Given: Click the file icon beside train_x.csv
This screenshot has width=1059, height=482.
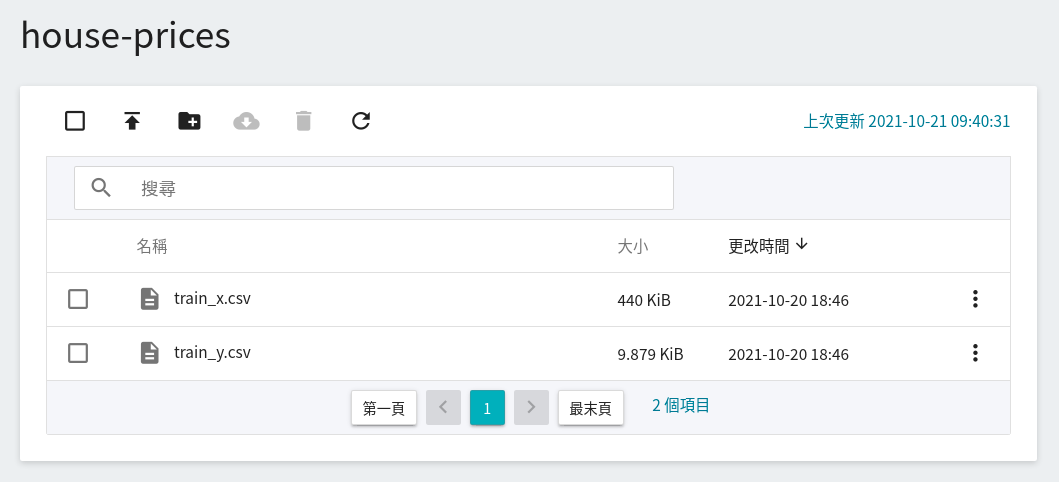Looking at the screenshot, I should tap(149, 298).
